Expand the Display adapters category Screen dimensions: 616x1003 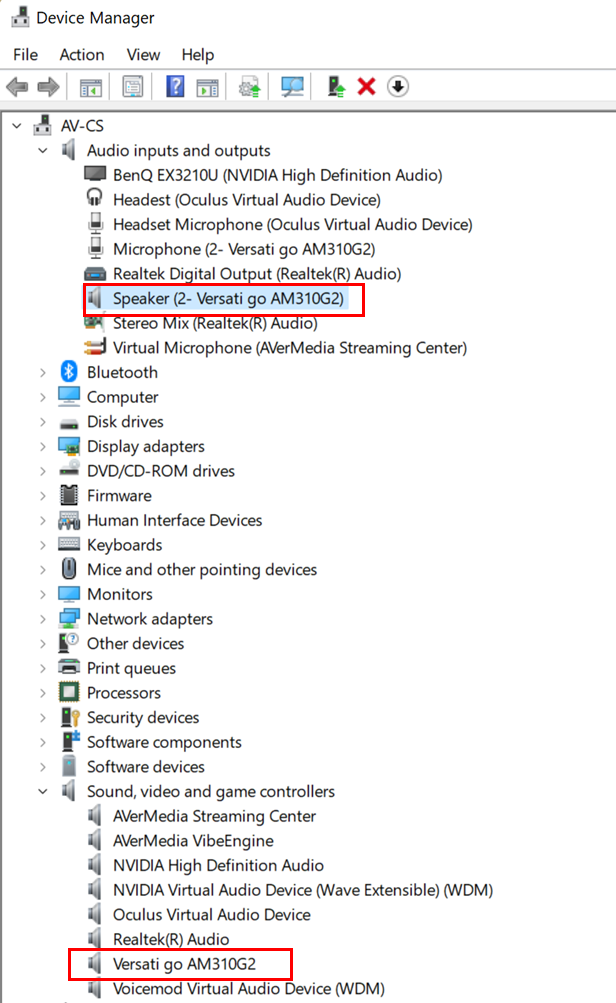(42, 446)
